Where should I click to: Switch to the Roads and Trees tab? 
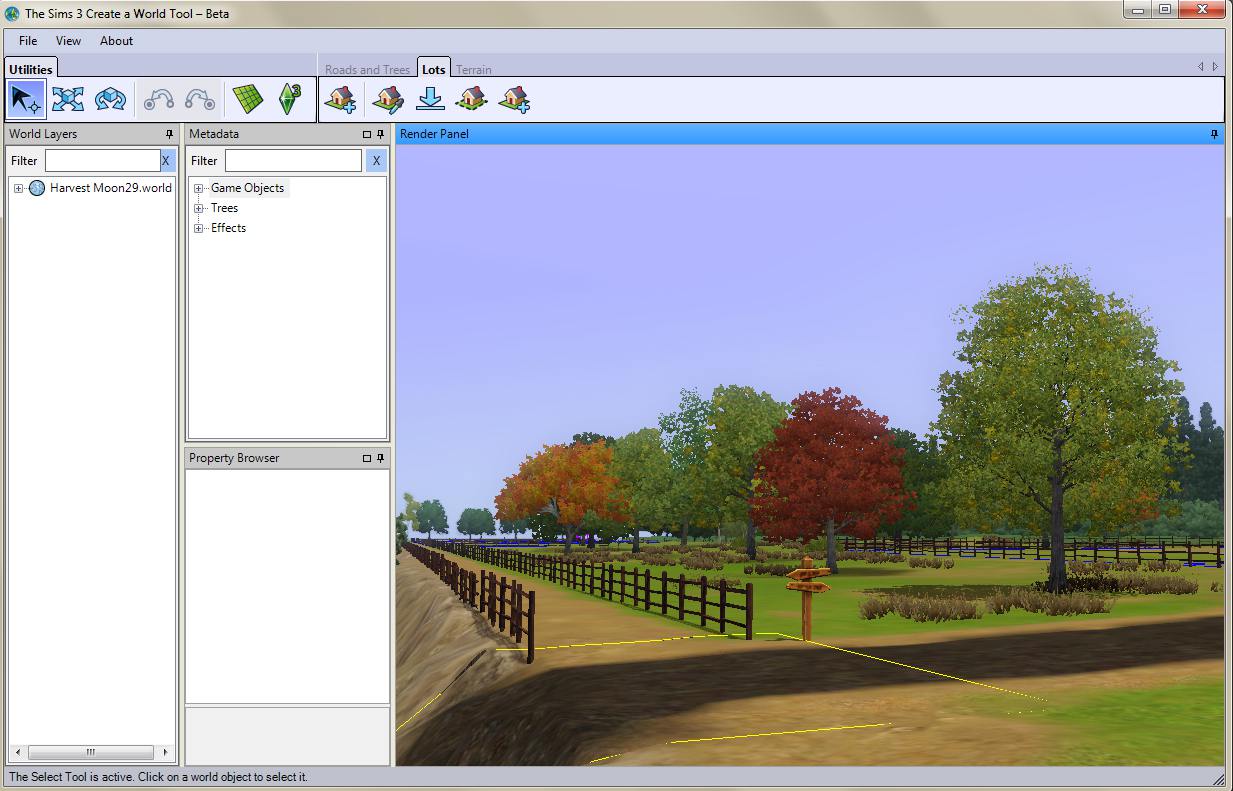pos(367,70)
